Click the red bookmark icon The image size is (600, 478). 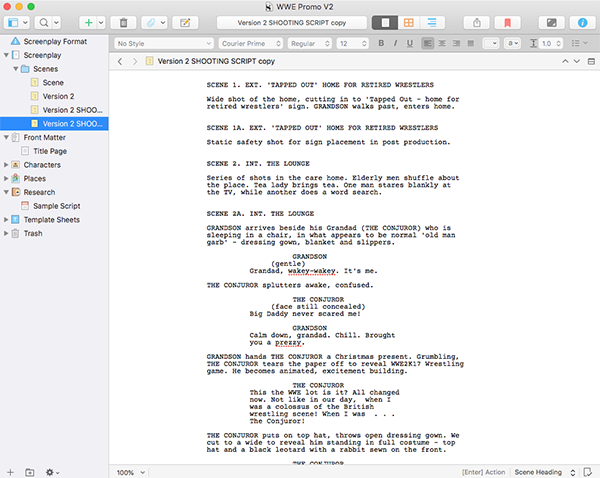(507, 23)
